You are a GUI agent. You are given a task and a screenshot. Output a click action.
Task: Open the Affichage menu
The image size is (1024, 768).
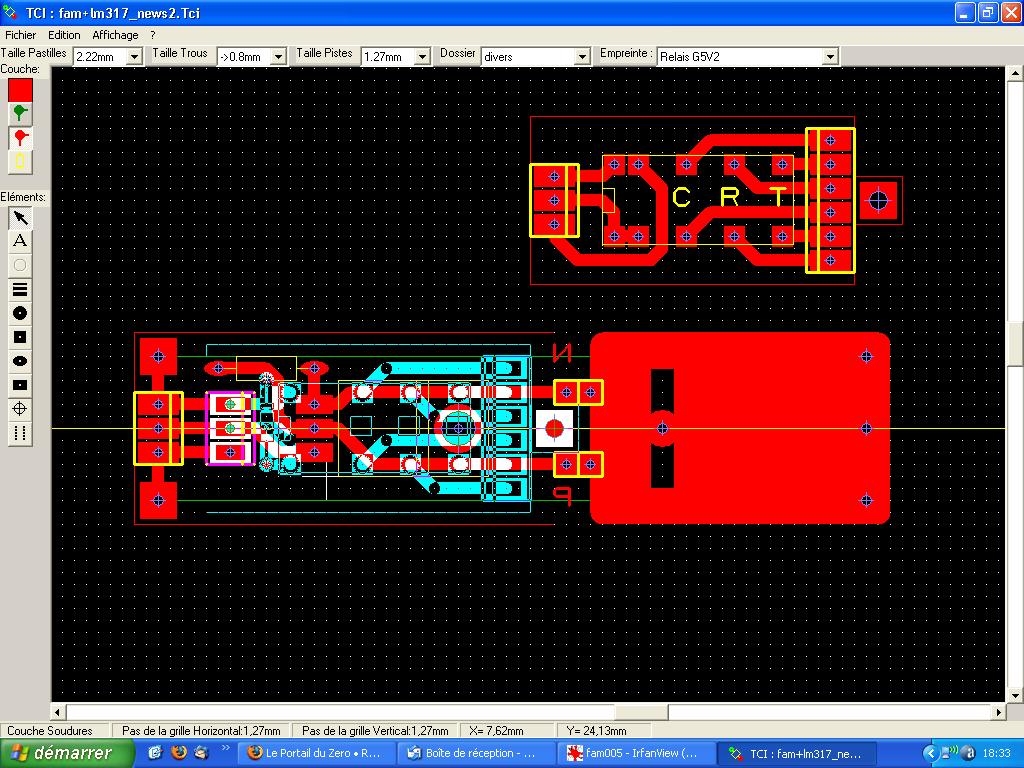[x=115, y=35]
